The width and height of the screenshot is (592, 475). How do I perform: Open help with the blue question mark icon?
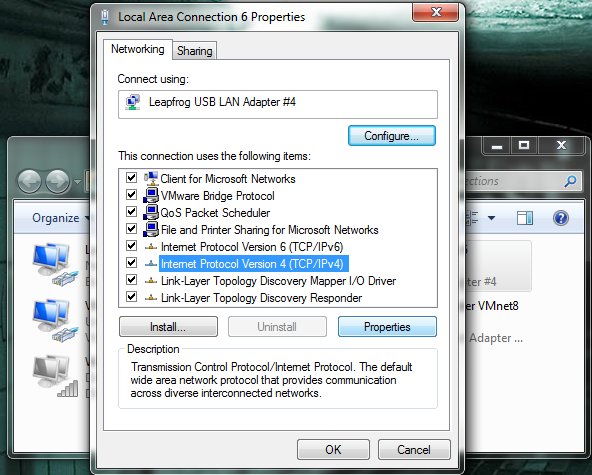pos(561,218)
